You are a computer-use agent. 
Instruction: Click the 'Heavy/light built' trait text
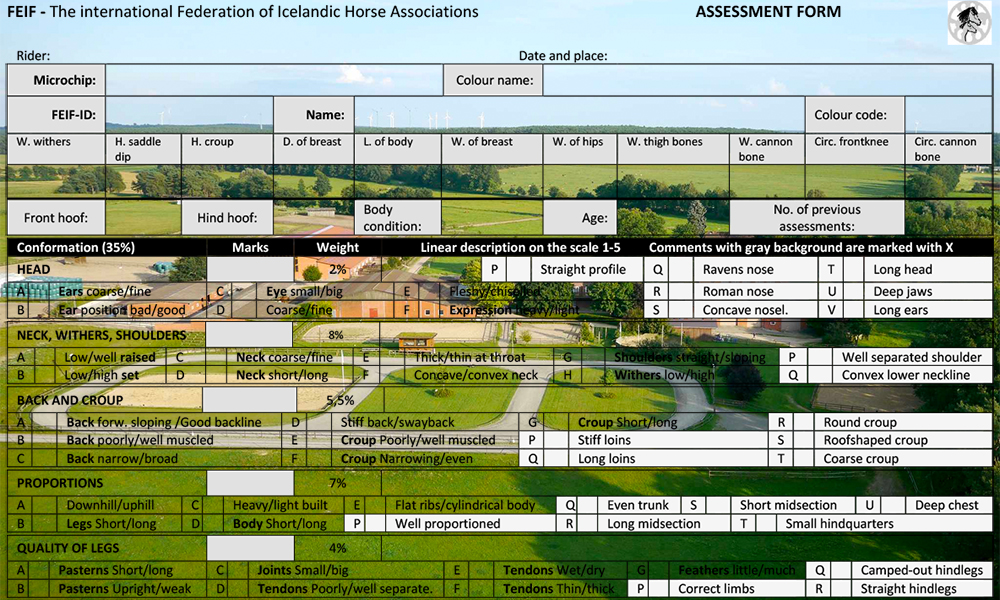(280, 505)
